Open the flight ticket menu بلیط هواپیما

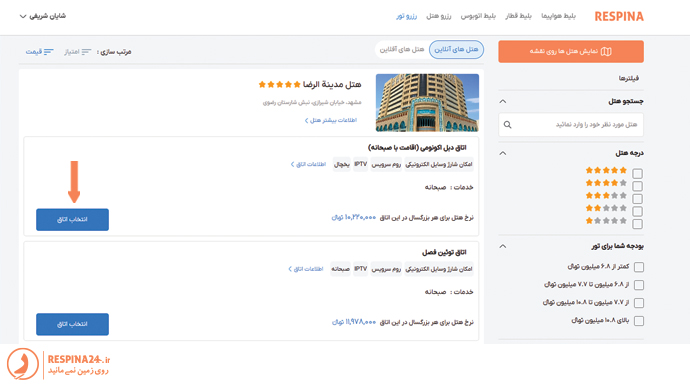(x=558, y=16)
